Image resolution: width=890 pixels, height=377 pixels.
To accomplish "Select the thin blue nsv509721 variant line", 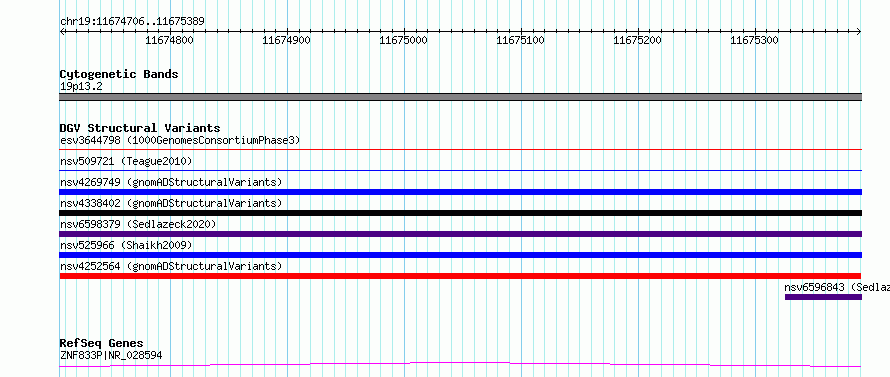I will pyautogui.click(x=460, y=170).
